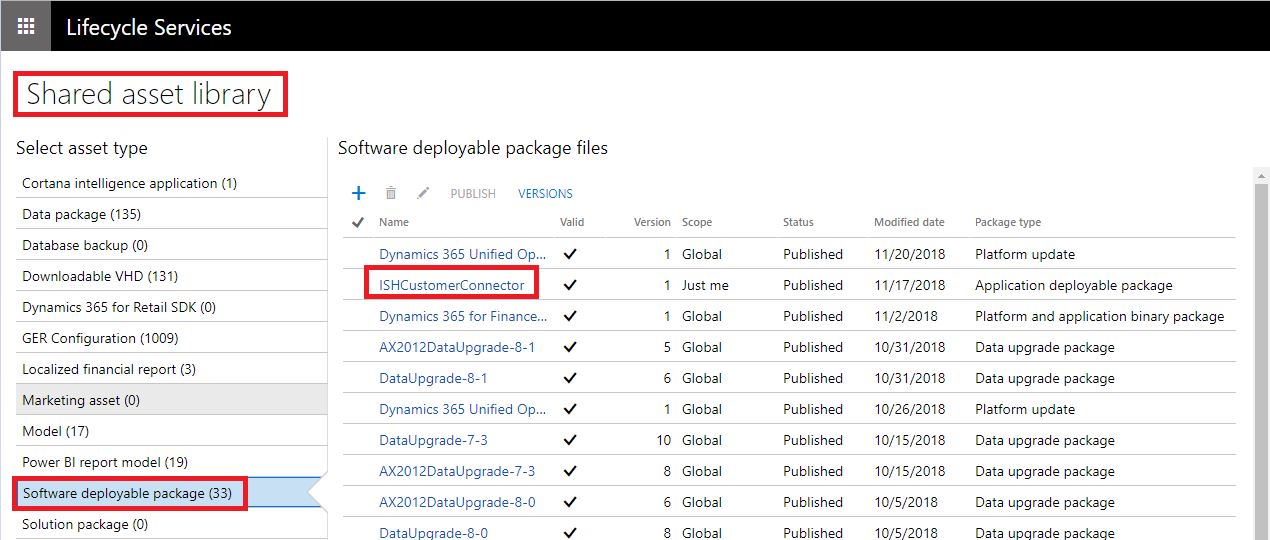Open the Dynamics 365 for Finance package link

[463, 316]
